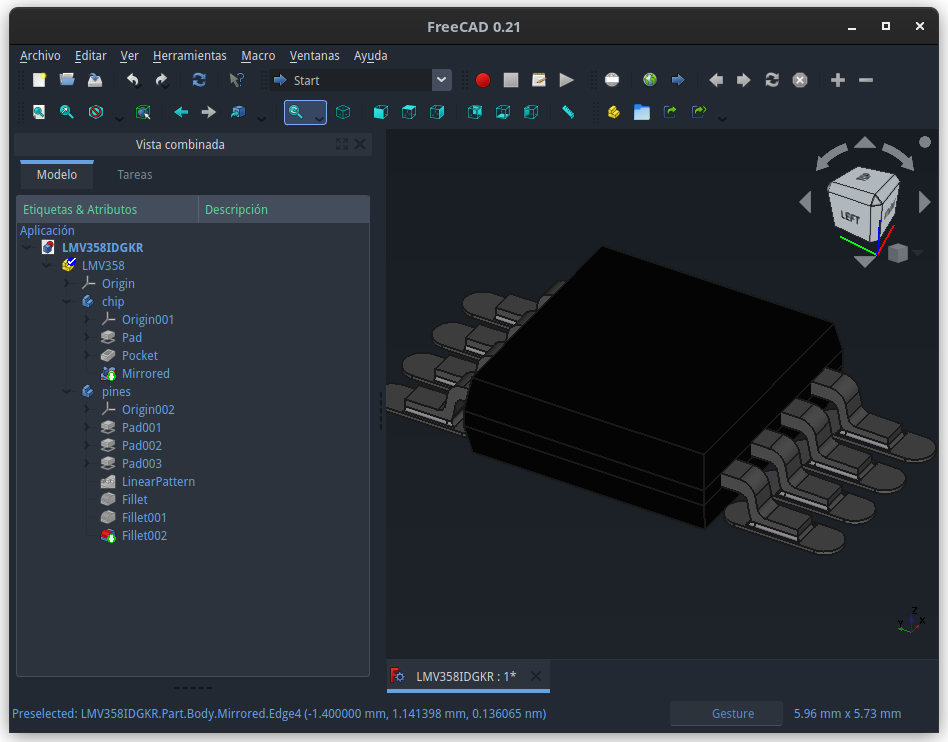Zoom in with the plus icon
The height and width of the screenshot is (742, 948).
(837, 80)
